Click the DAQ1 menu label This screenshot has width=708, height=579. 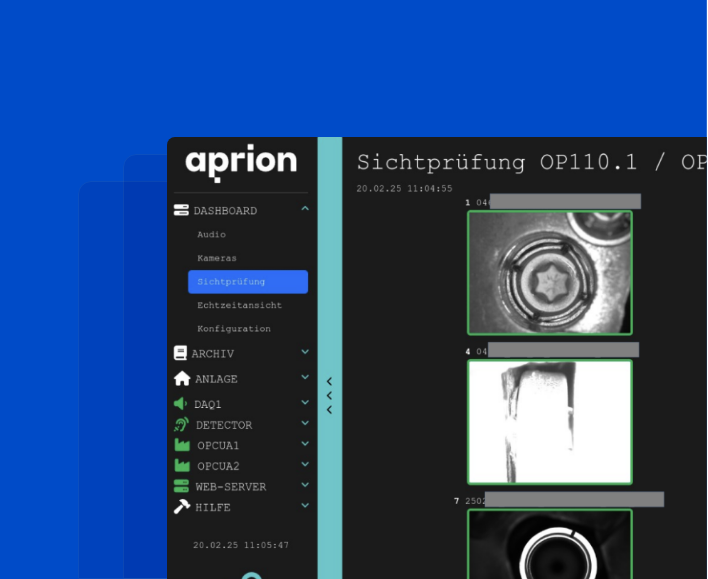tap(208, 404)
